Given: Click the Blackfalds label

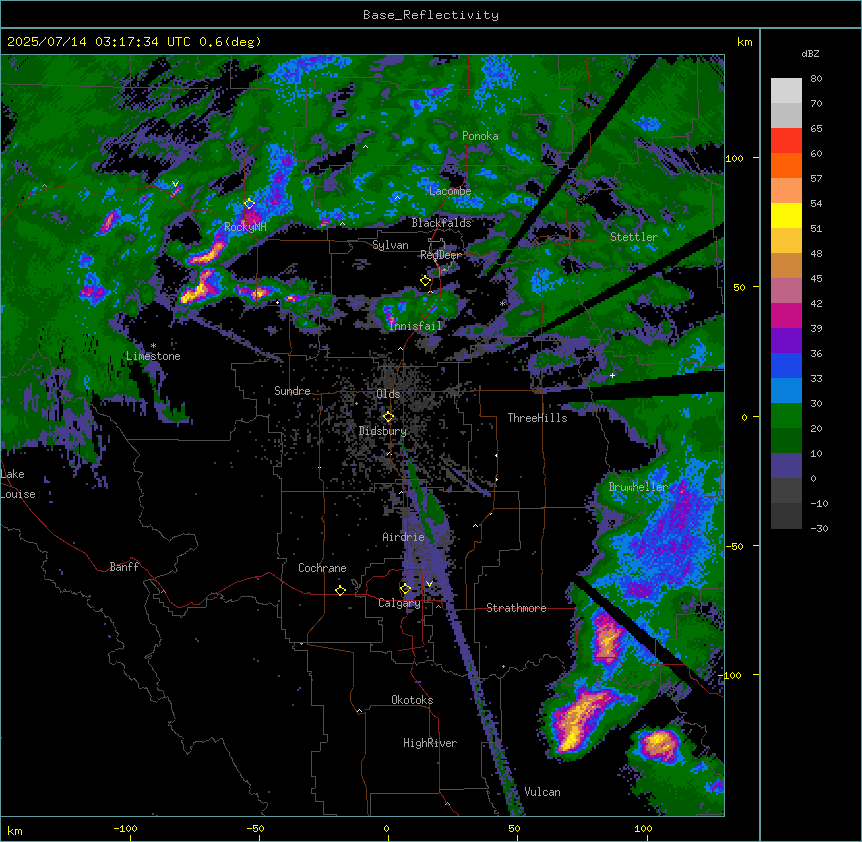Looking at the screenshot, I should 441,223.
